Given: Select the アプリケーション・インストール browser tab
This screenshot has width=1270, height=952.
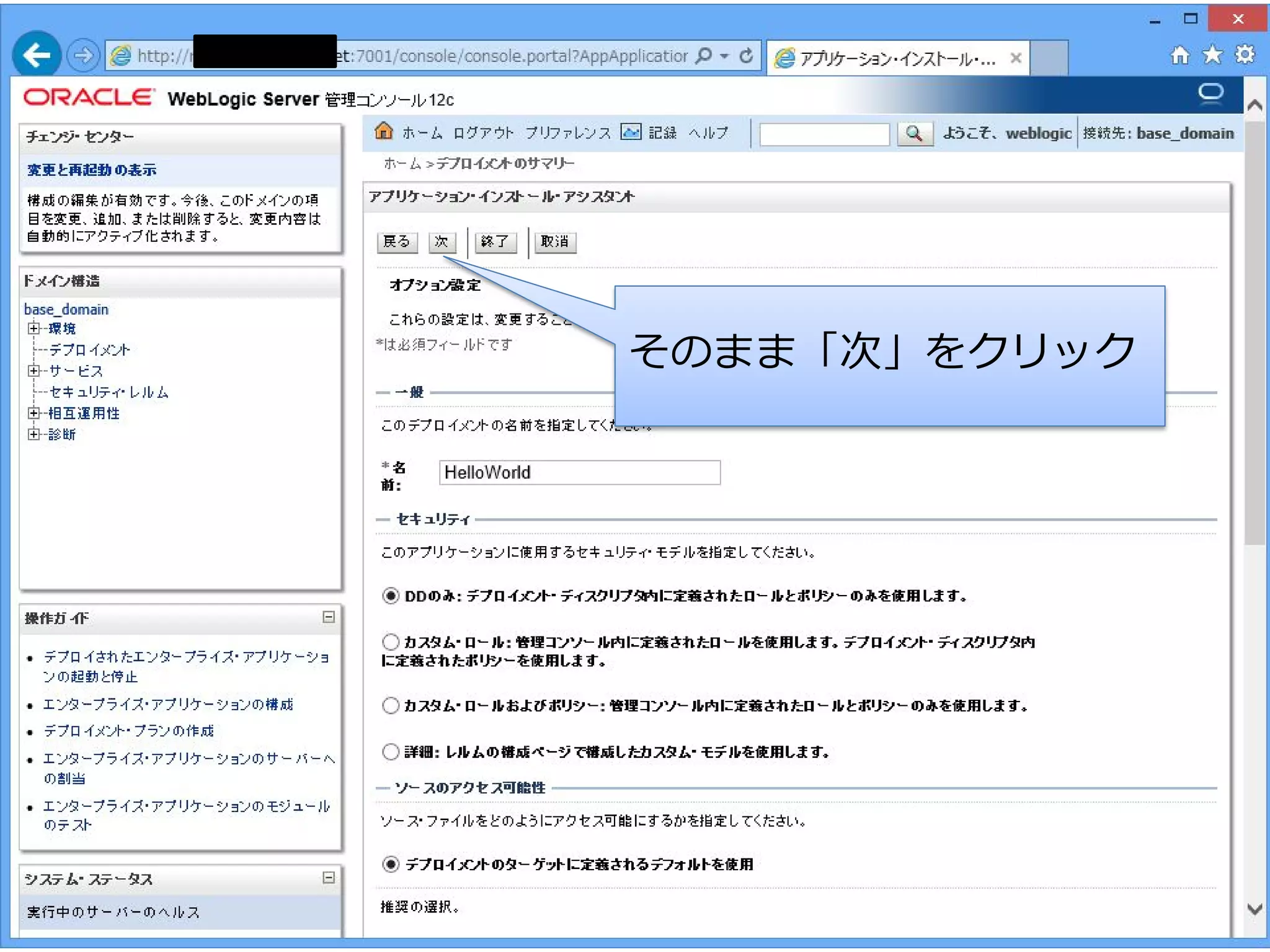Looking at the screenshot, I should point(897,58).
